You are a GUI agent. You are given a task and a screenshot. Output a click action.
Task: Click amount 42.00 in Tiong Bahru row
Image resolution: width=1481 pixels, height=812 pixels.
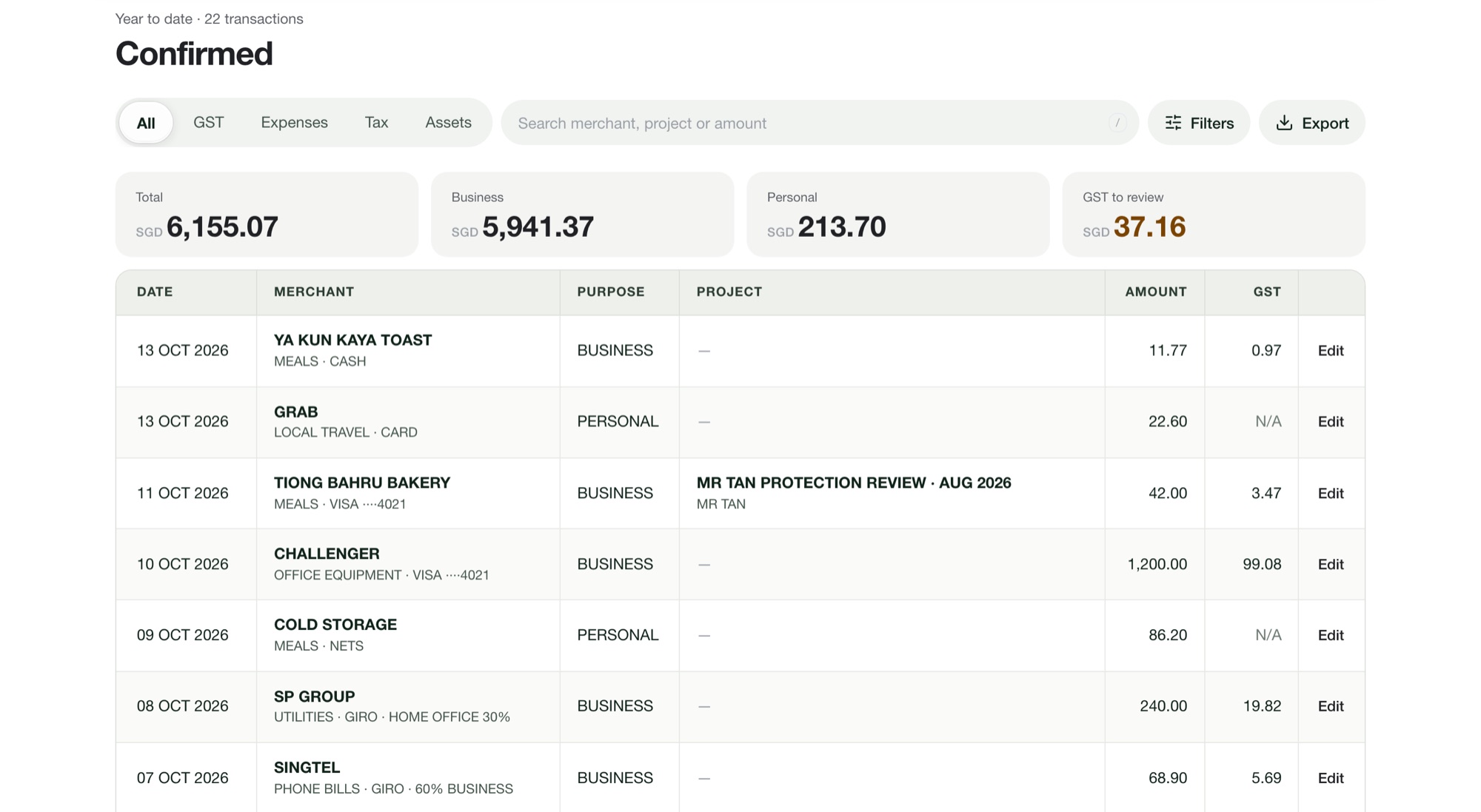[1168, 494]
